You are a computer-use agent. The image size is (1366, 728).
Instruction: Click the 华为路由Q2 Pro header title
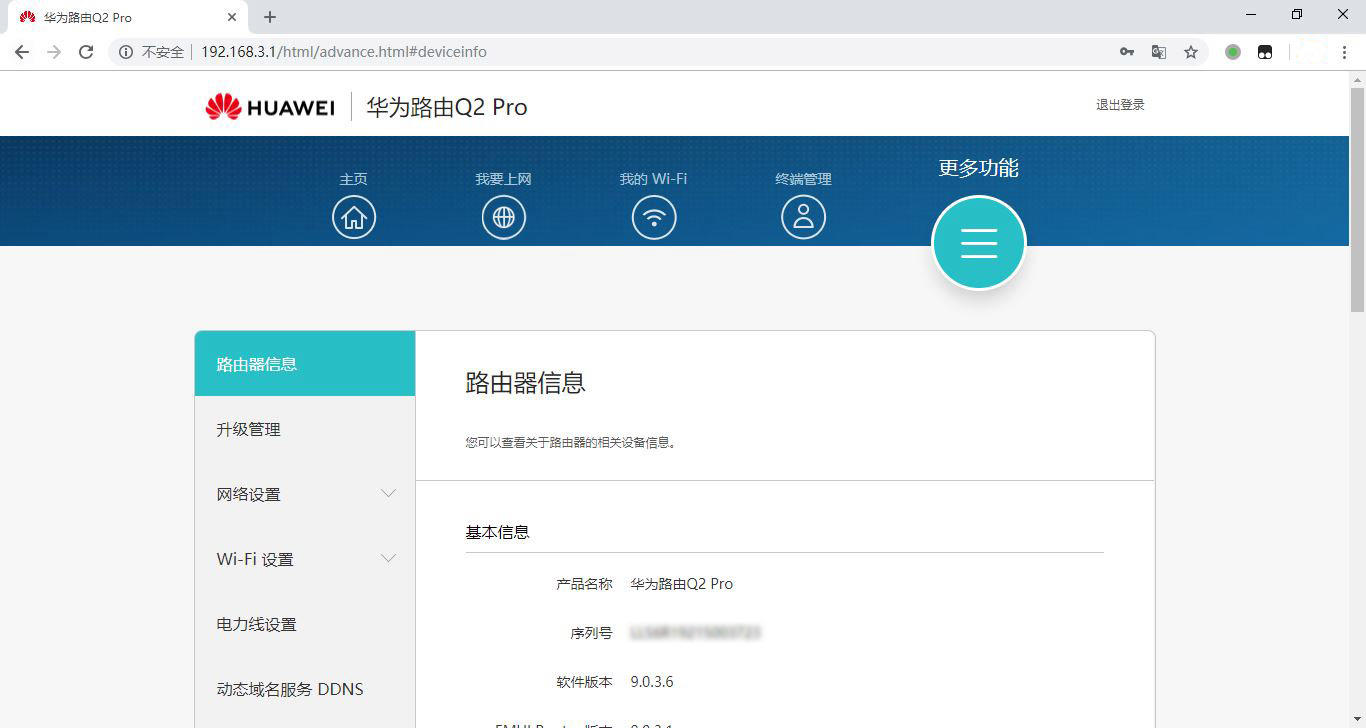(x=446, y=107)
